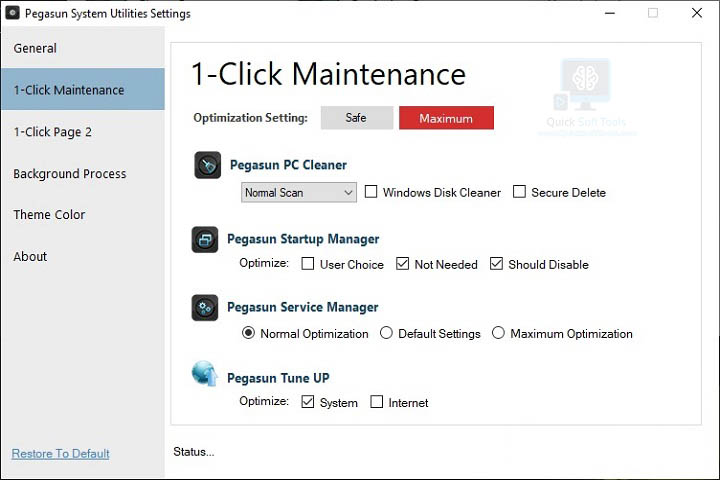The height and width of the screenshot is (480, 720).
Task: Set optimization to Maximum
Action: pos(446,118)
